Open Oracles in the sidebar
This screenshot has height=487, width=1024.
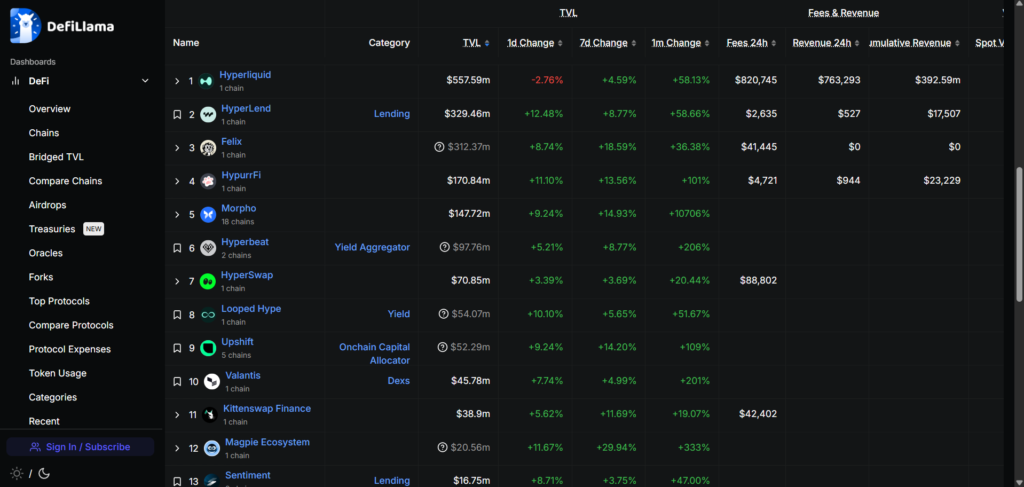(46, 253)
